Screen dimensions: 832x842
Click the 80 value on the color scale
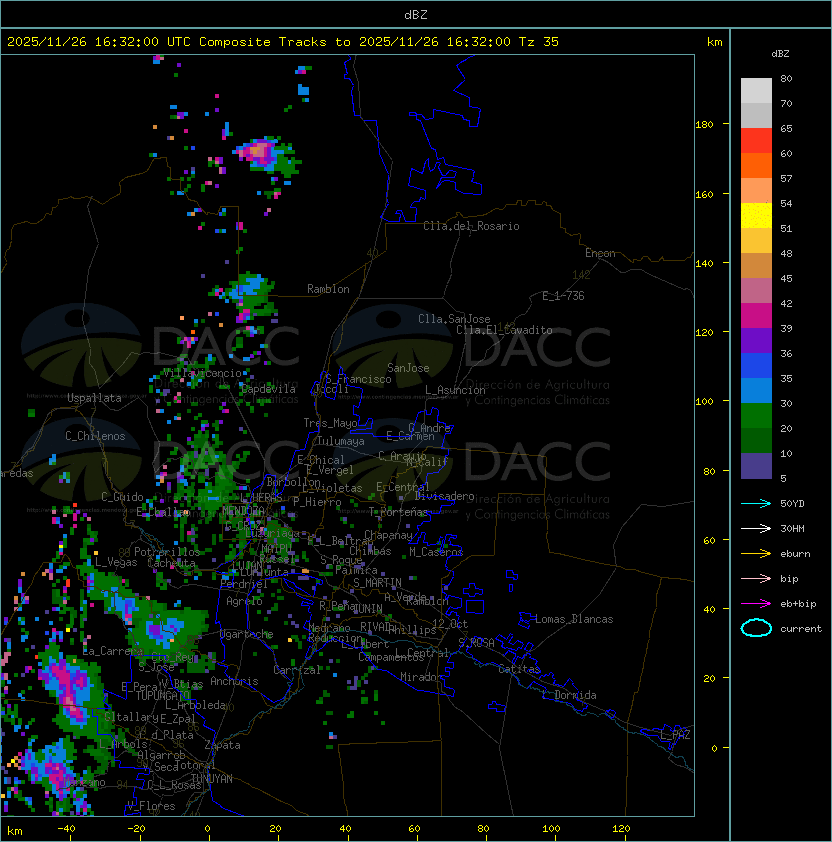786,78
